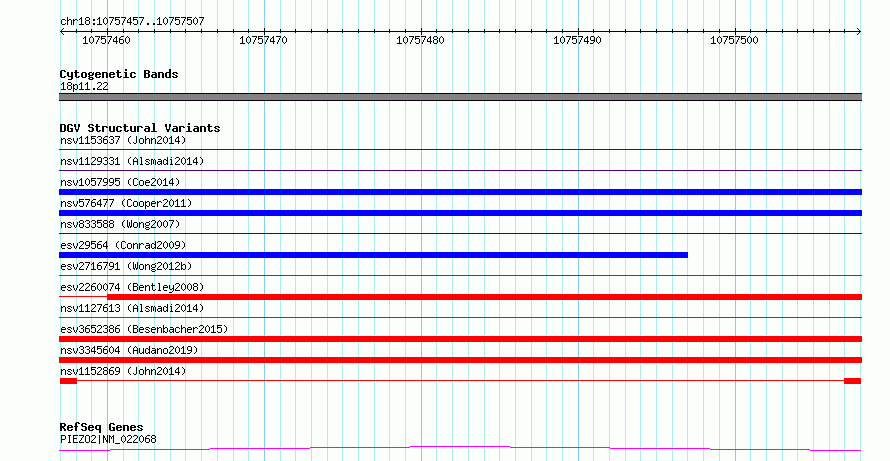Select the 18p11.22 band label
Image resolution: width=890 pixels, height=461 pixels.
[84, 86]
